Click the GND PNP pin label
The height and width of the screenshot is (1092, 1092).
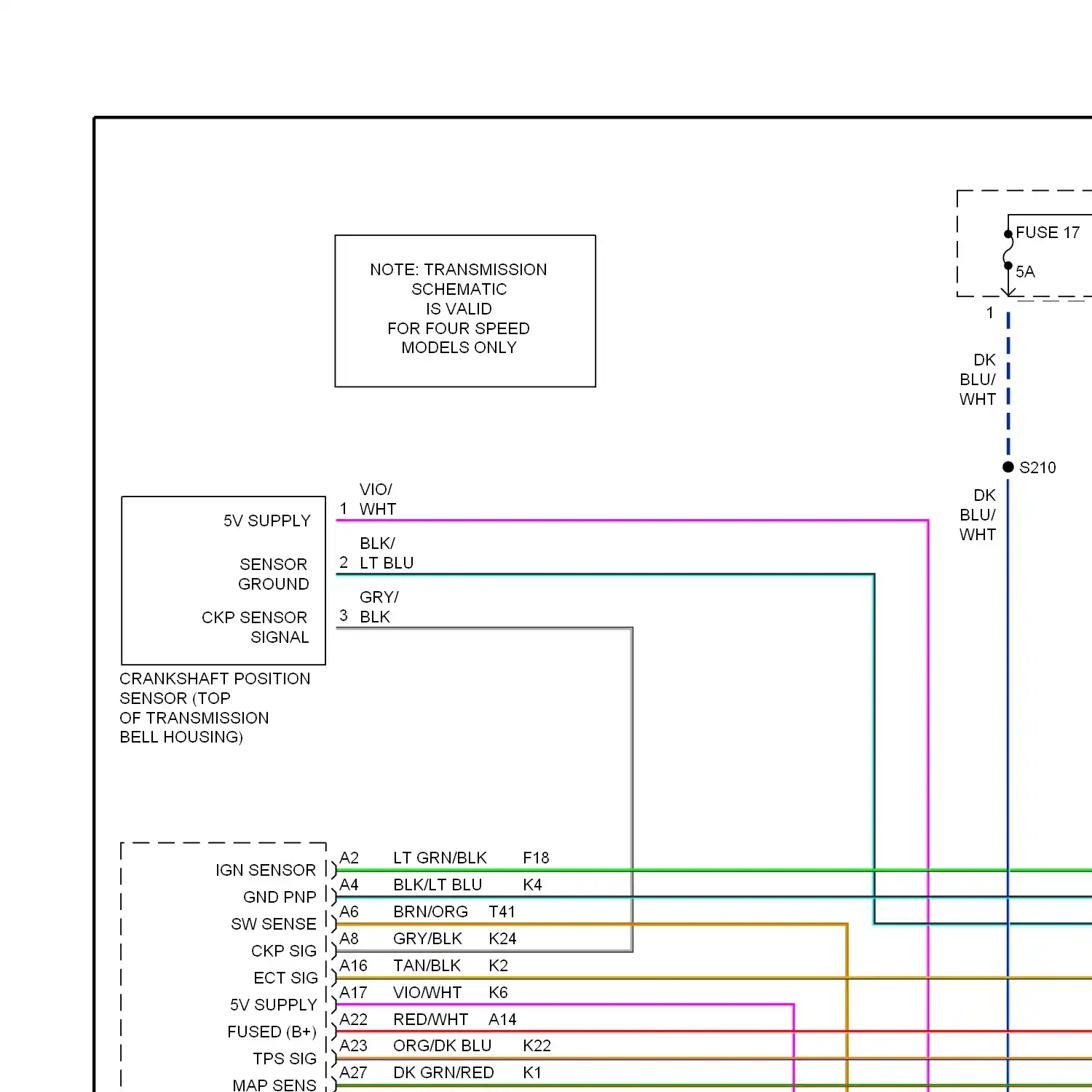pyautogui.click(x=280, y=897)
